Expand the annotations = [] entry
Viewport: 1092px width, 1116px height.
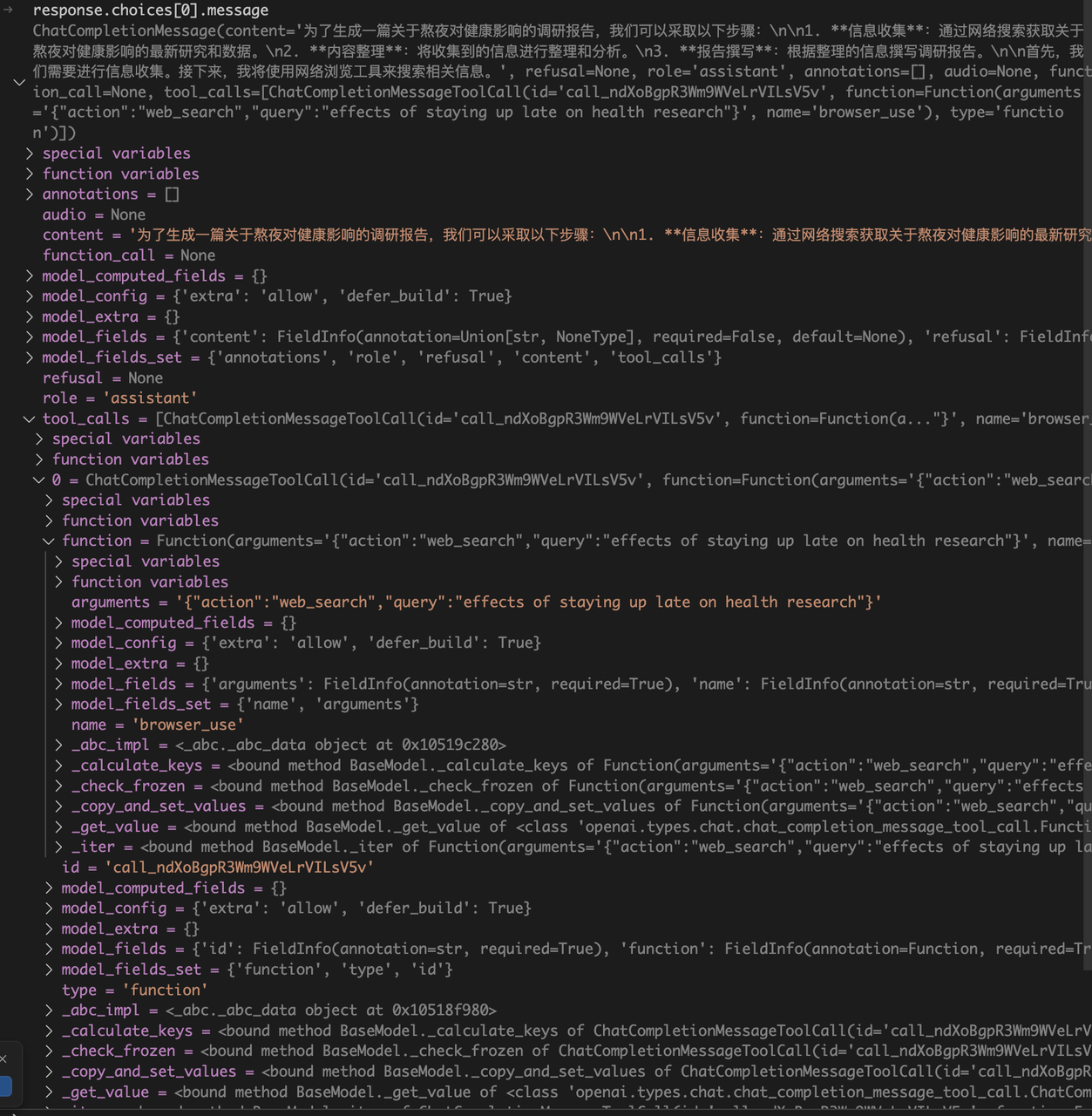pos(30,194)
